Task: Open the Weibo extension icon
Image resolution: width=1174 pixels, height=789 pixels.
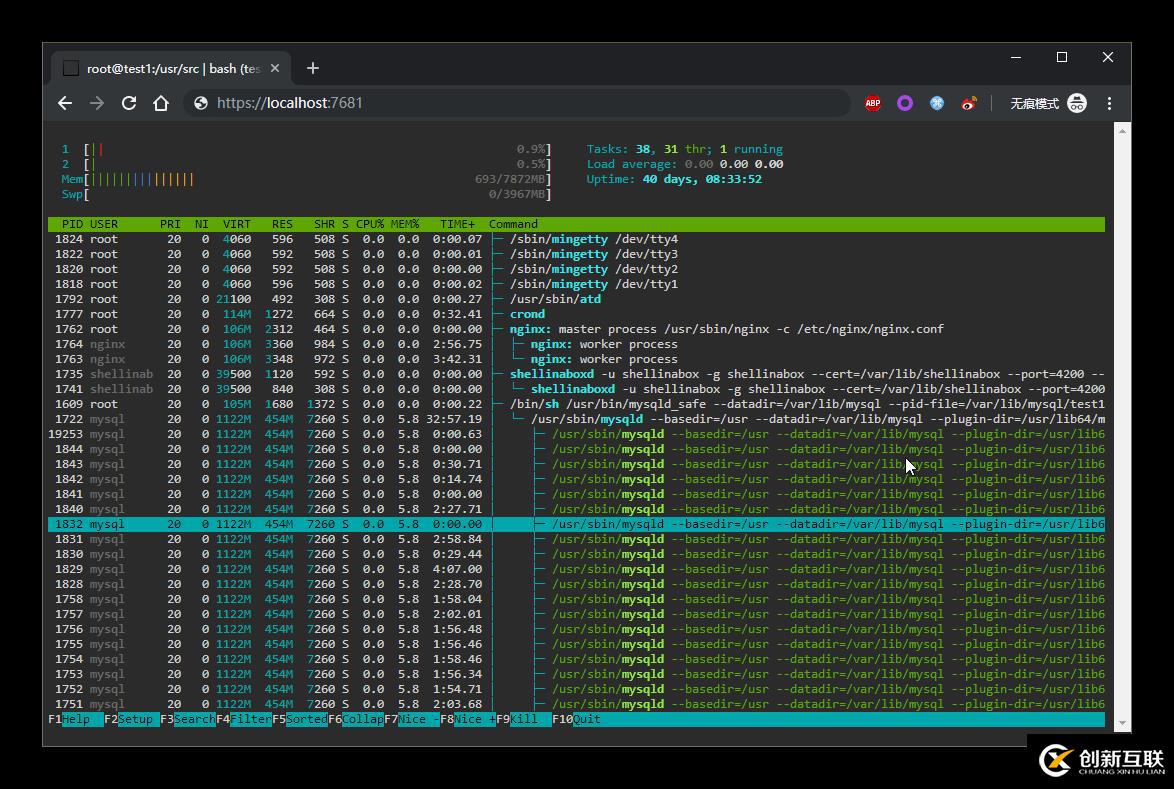Action: click(x=968, y=103)
